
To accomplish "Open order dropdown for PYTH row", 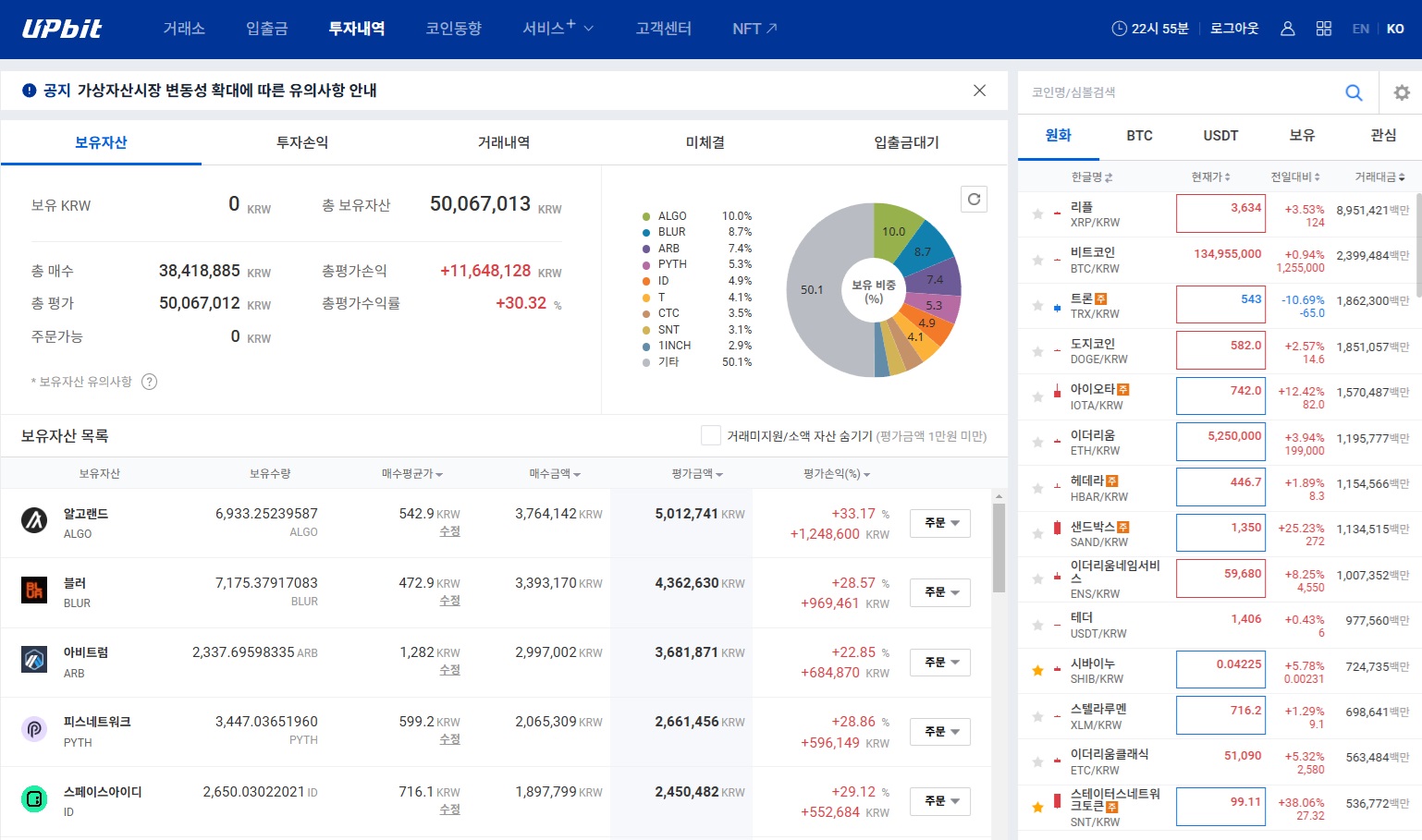I will pyautogui.click(x=940, y=732).
